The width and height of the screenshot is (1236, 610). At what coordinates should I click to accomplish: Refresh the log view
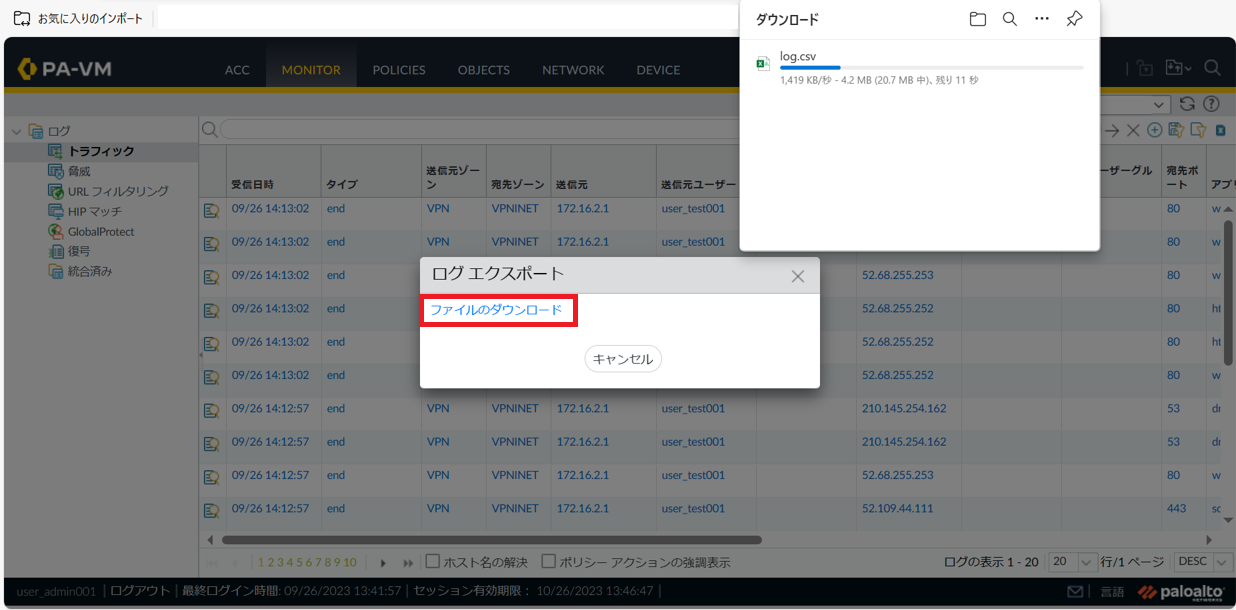(1187, 104)
